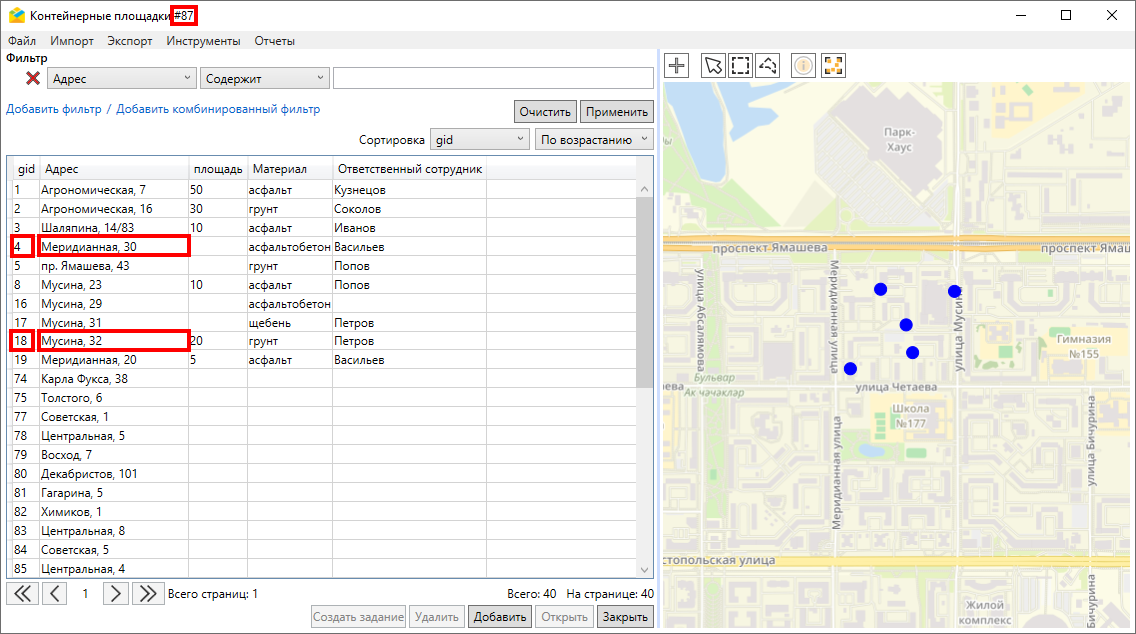Open the Адрес filter field dropdown
This screenshot has height=634, width=1136.
pyautogui.click(x=122, y=78)
